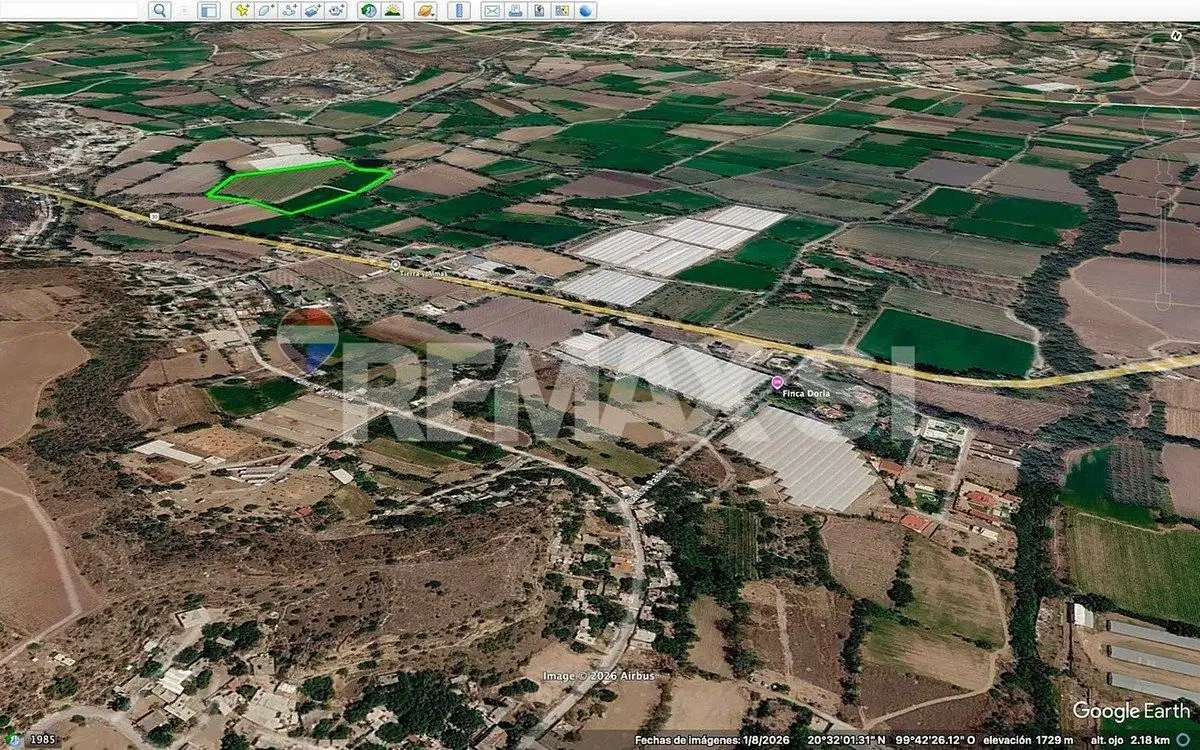Open the ruler measuring tool
This screenshot has width=1200, height=750.
[459, 10]
